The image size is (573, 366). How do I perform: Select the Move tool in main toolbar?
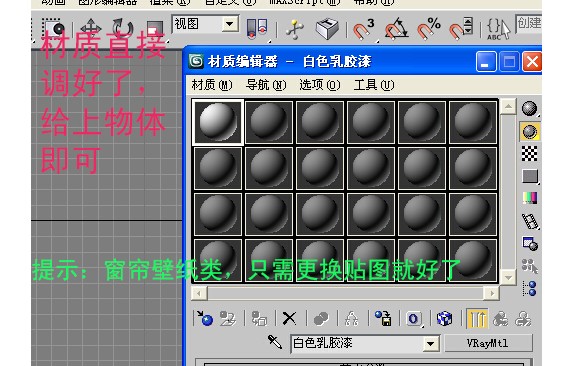90,28
